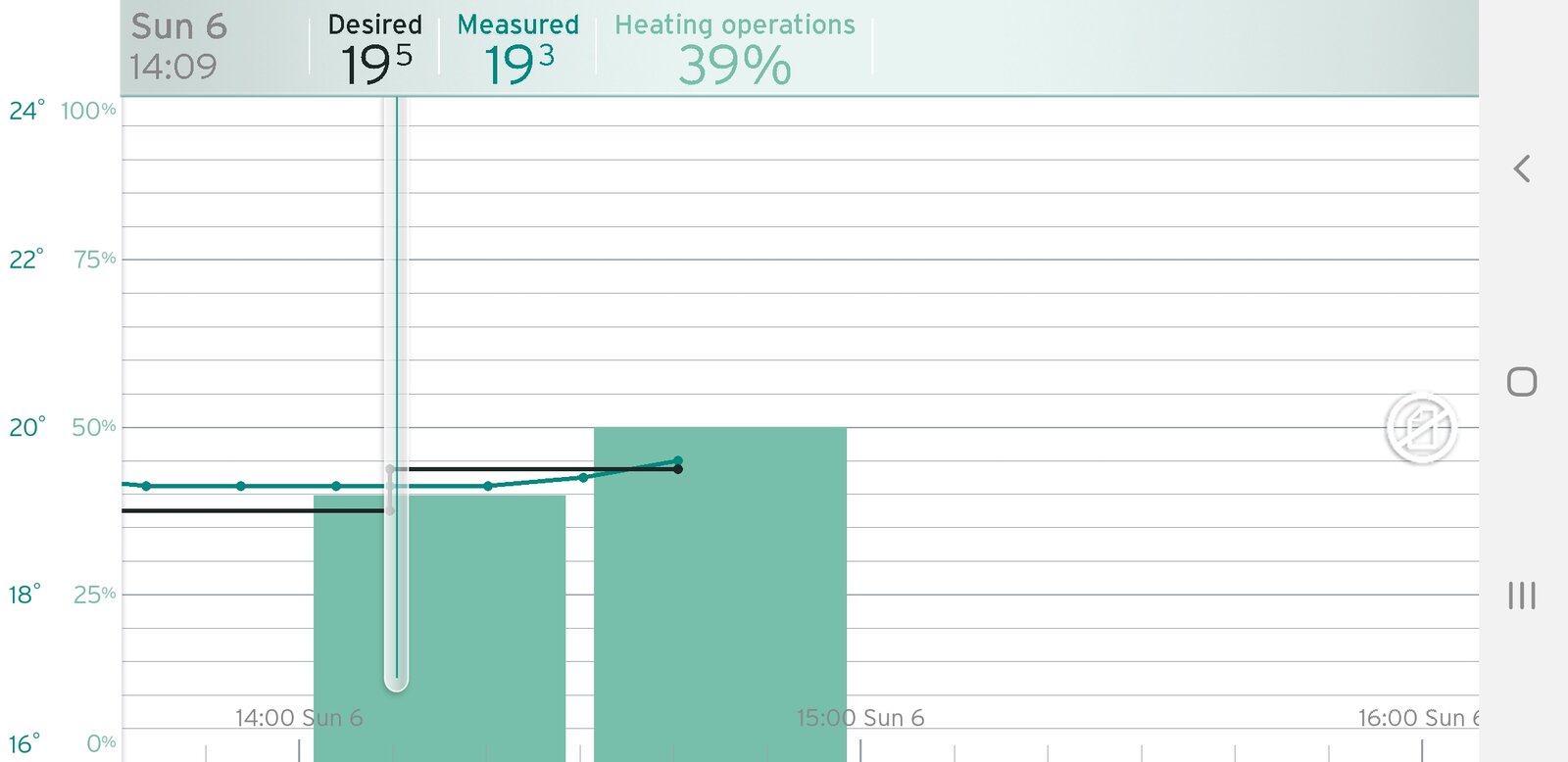
Task: Click the 0% heating axis label
Action: coord(101,742)
